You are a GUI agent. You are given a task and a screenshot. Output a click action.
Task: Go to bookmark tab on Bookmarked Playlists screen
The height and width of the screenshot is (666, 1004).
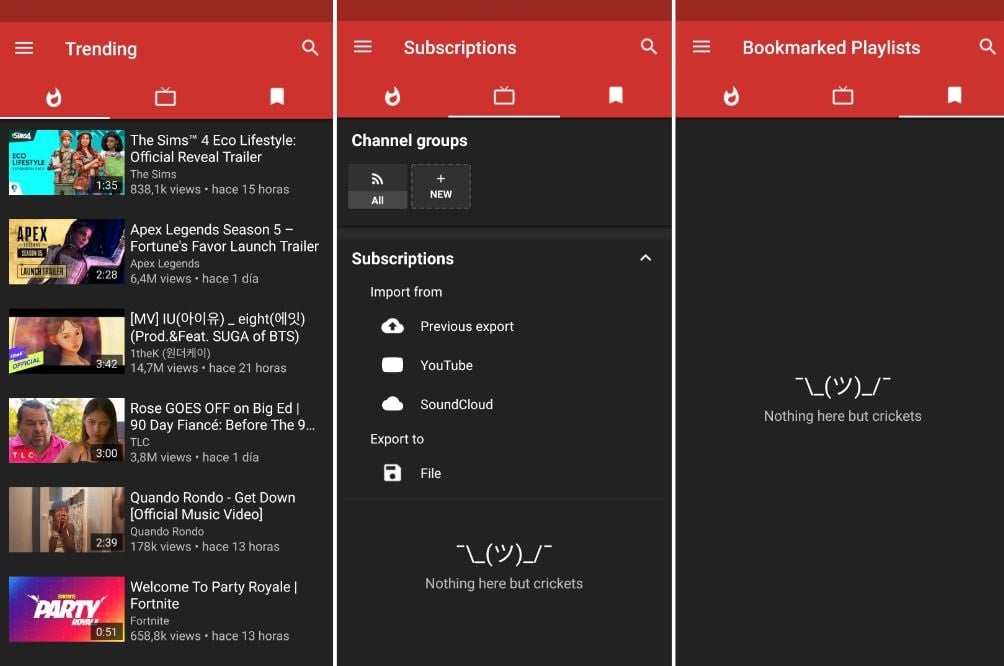[x=955, y=95]
